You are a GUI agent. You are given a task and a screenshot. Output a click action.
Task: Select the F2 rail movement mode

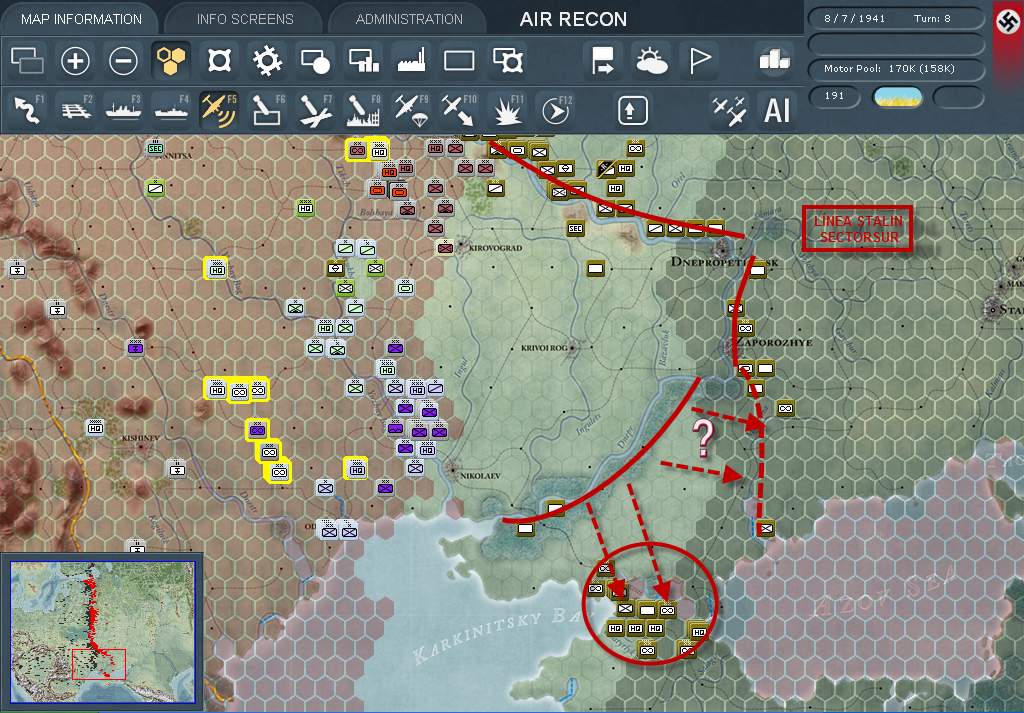(76, 109)
